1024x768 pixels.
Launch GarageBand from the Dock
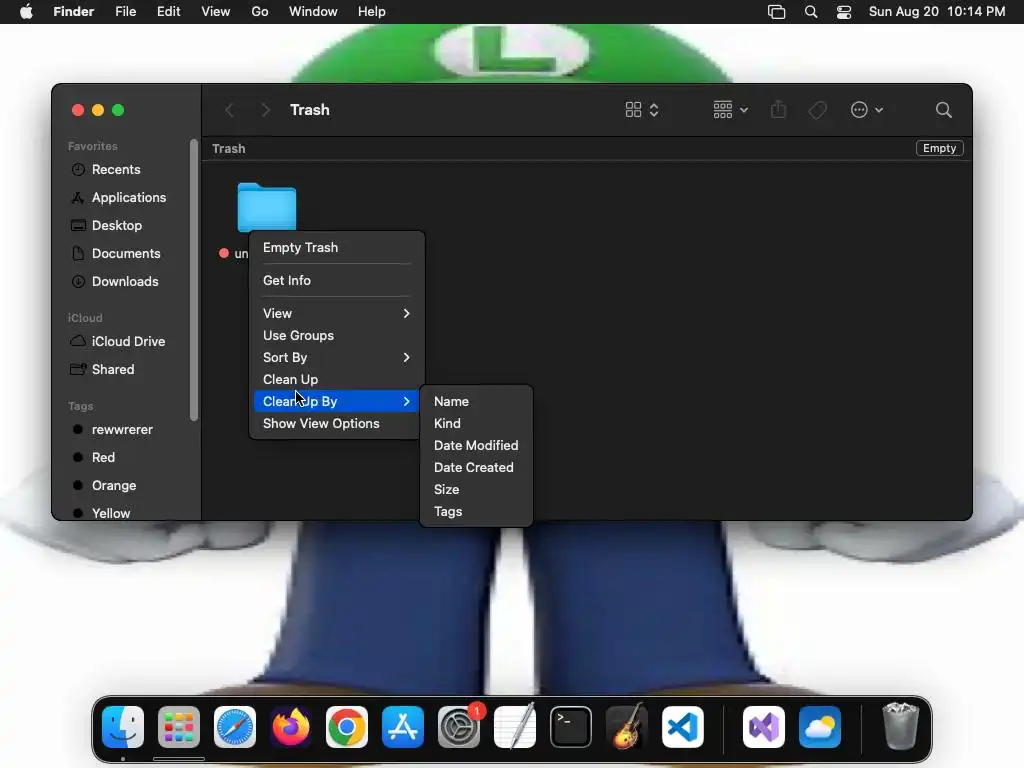pos(627,727)
